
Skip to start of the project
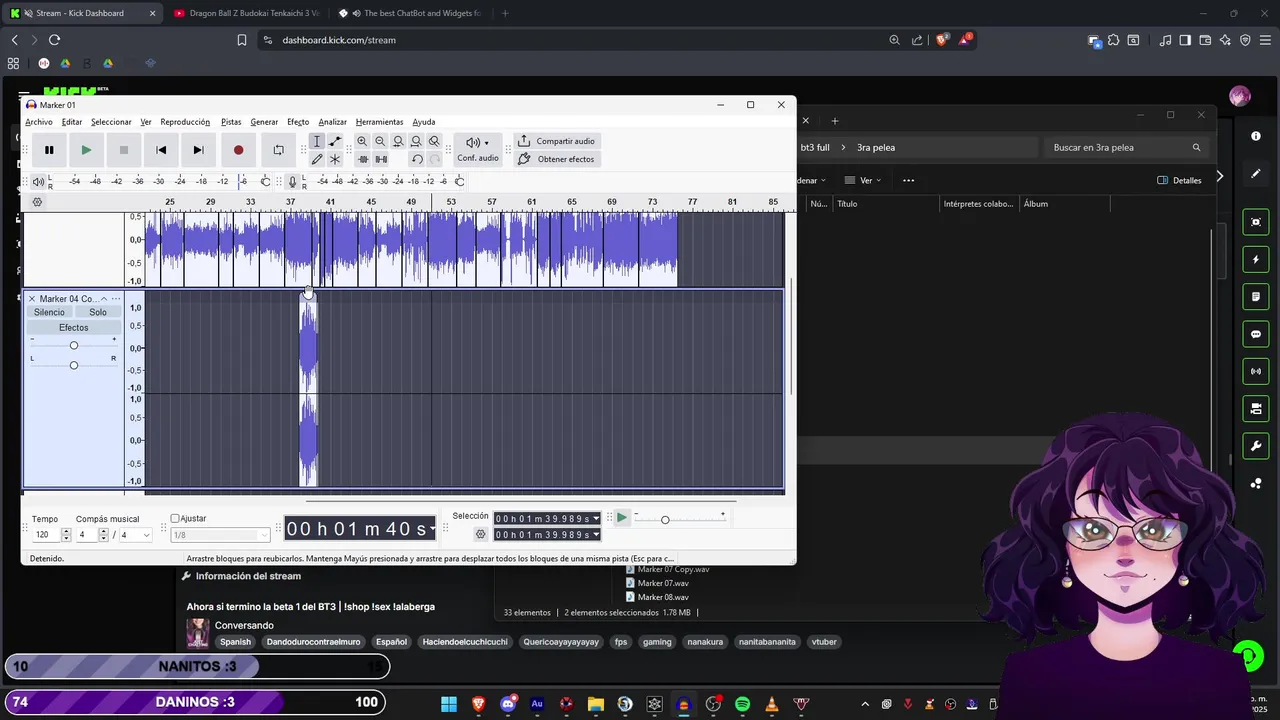click(161, 150)
